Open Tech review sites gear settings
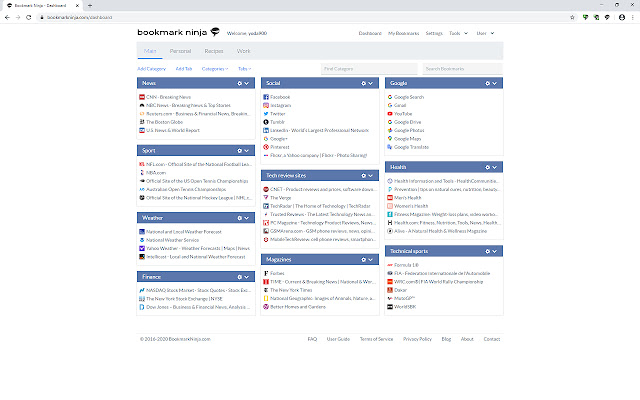This screenshot has width=640, height=400. (x=364, y=176)
